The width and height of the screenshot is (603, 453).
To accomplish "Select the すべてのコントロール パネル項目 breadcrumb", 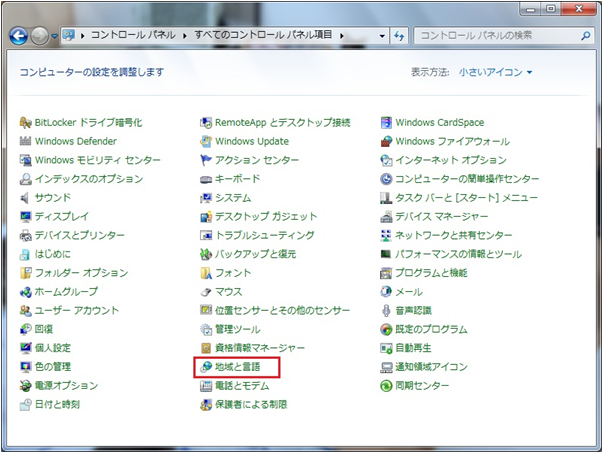I will coord(263,35).
